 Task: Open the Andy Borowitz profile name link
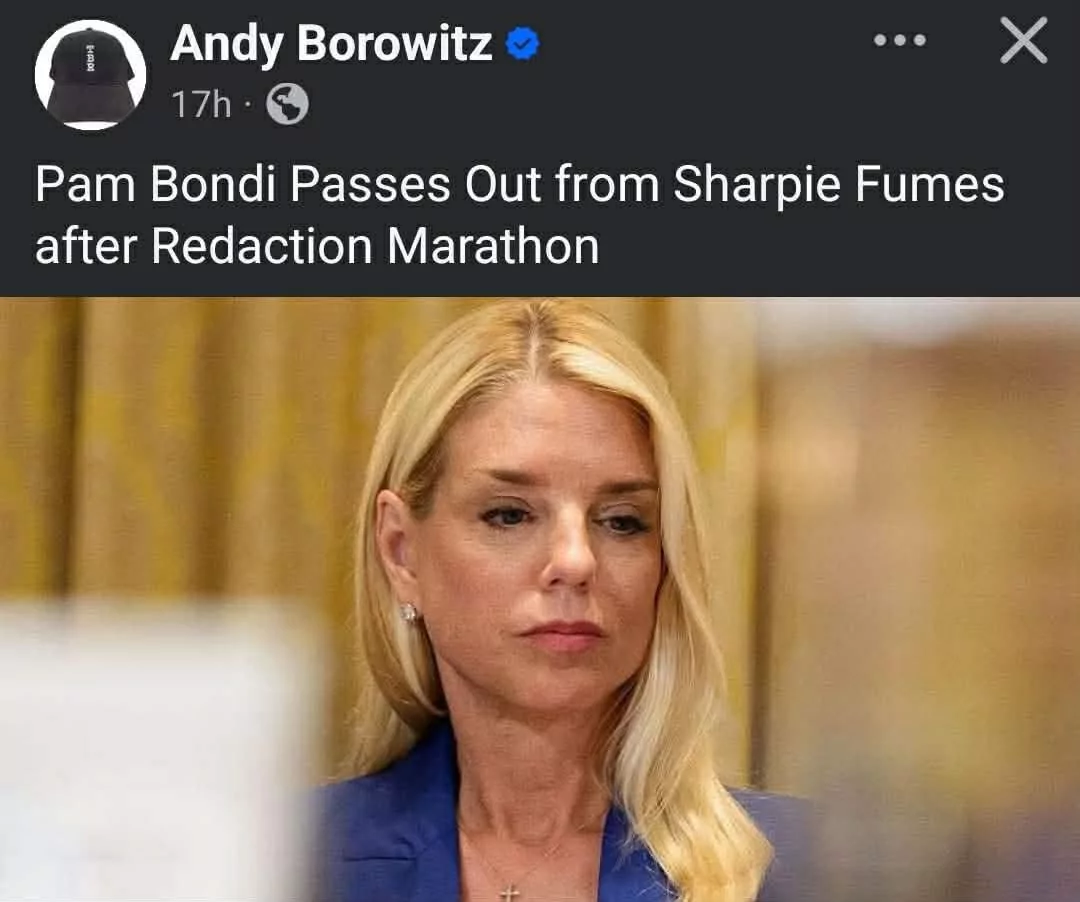(x=331, y=43)
